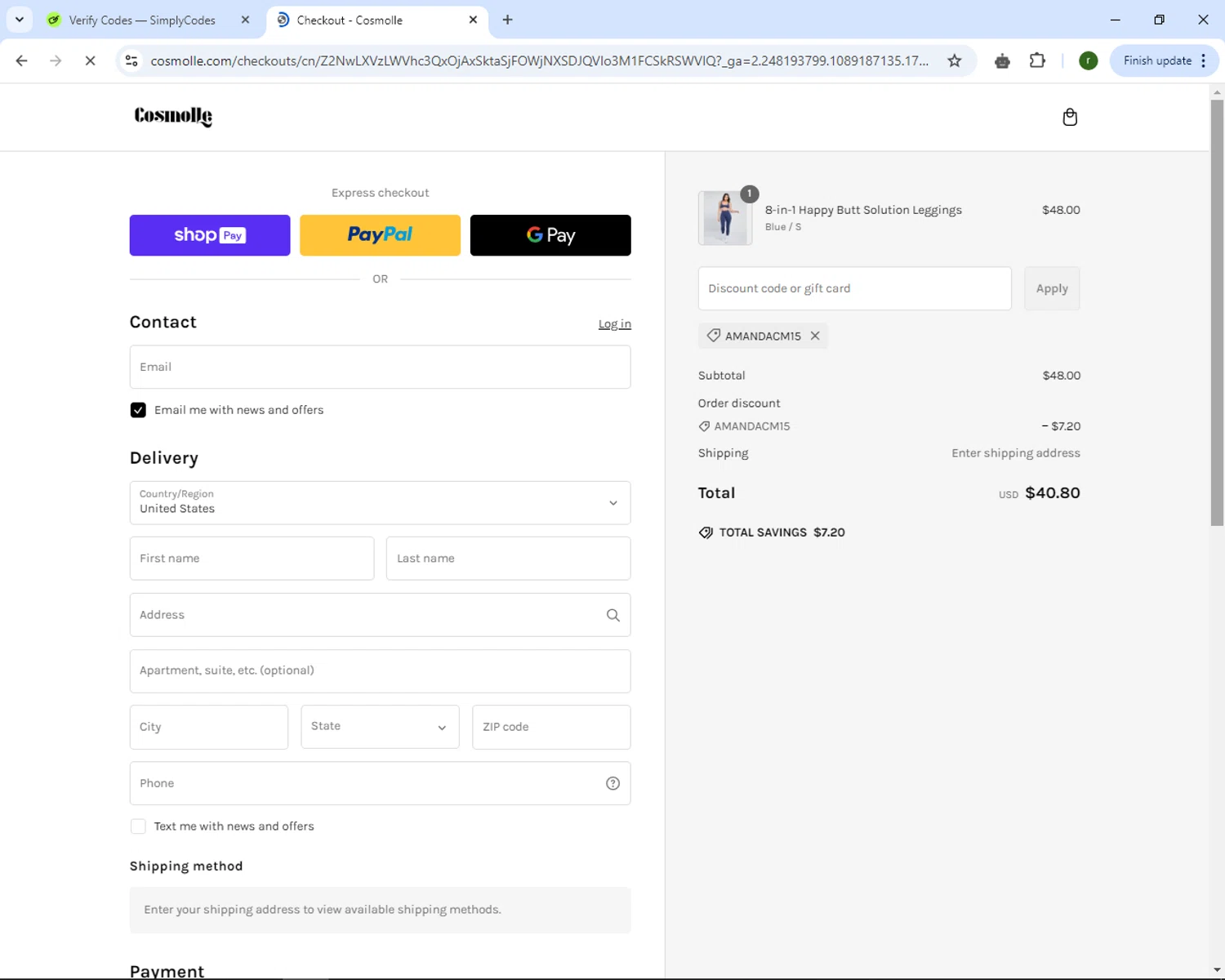Open the State dropdown
This screenshot has height=980, width=1225.
[380, 727]
